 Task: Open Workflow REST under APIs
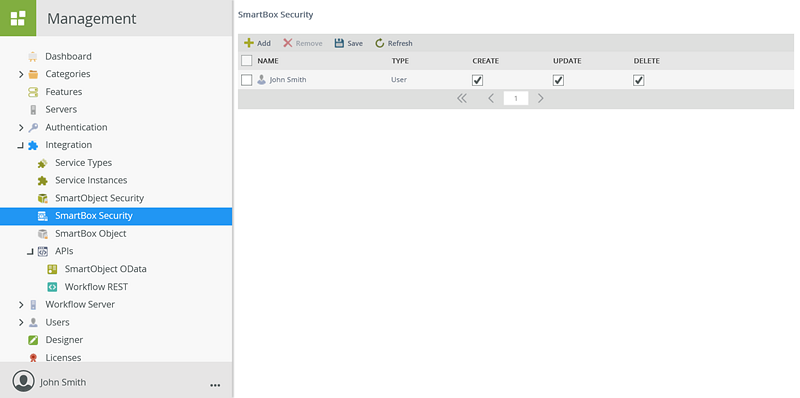[96, 287]
